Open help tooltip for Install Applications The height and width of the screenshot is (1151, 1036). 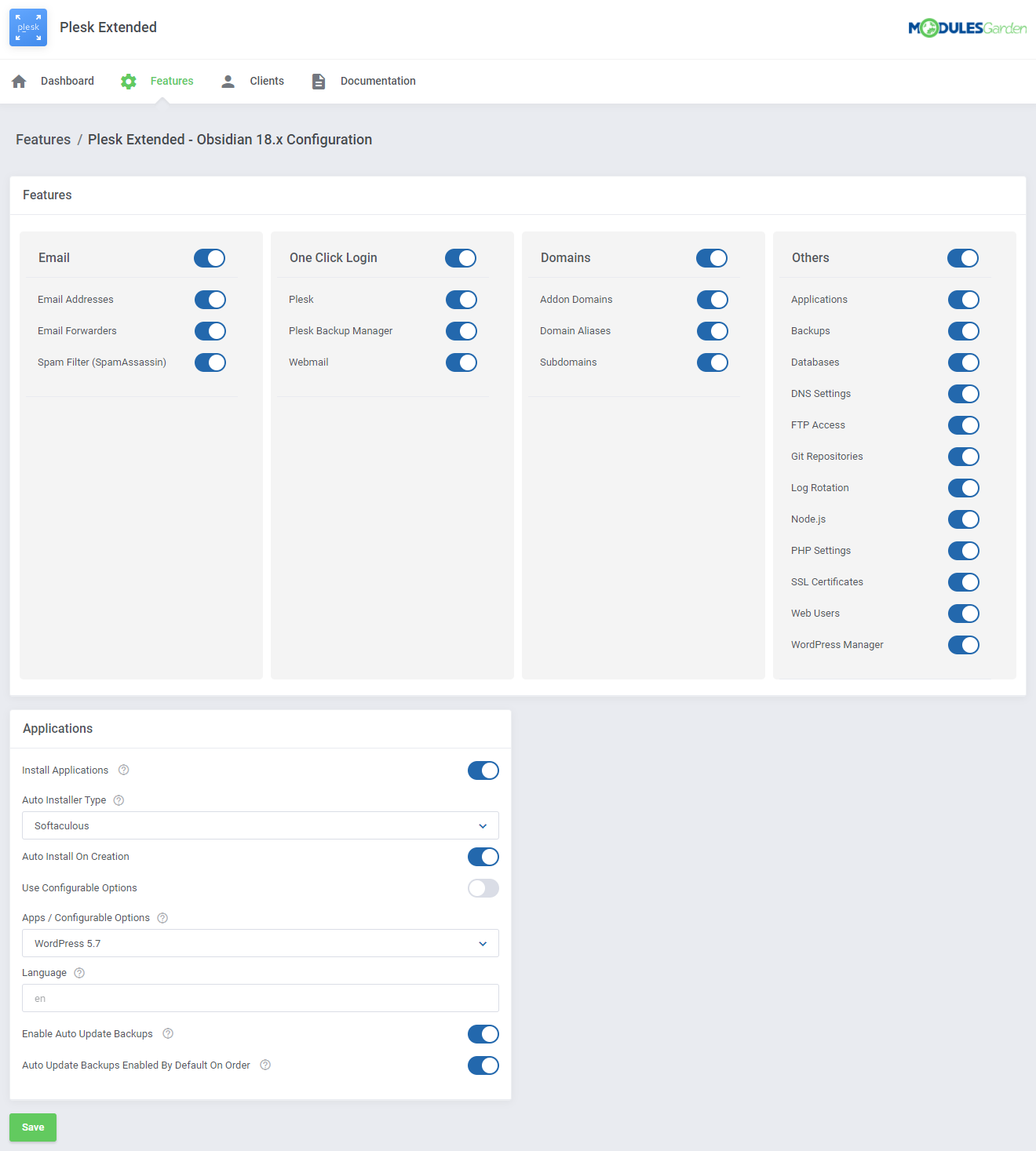pos(123,770)
